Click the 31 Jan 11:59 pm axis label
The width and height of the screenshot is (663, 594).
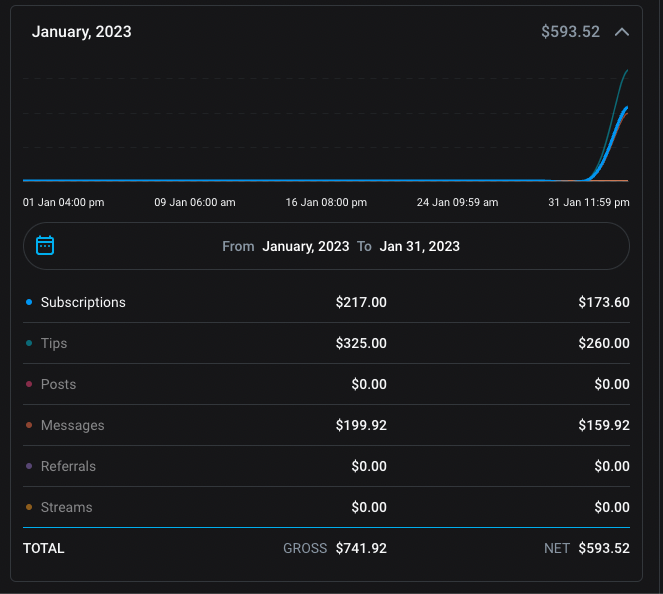coord(589,203)
